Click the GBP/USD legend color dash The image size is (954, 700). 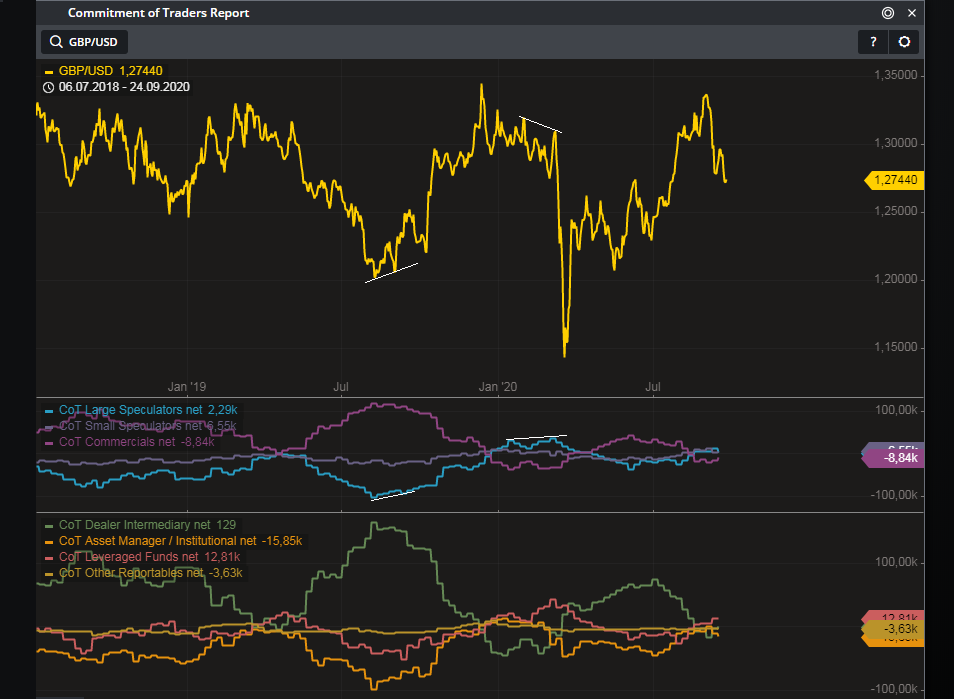[48, 72]
